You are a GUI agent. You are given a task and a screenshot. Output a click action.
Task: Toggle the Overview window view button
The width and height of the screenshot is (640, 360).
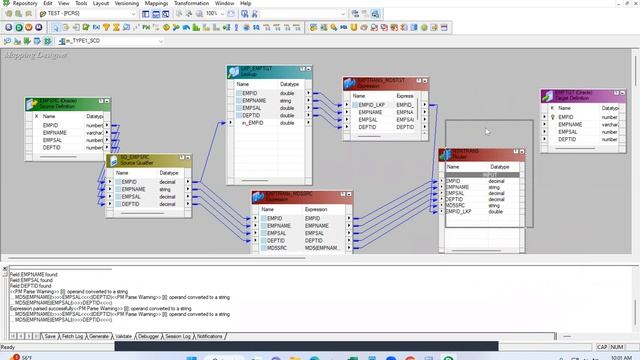[166, 13]
